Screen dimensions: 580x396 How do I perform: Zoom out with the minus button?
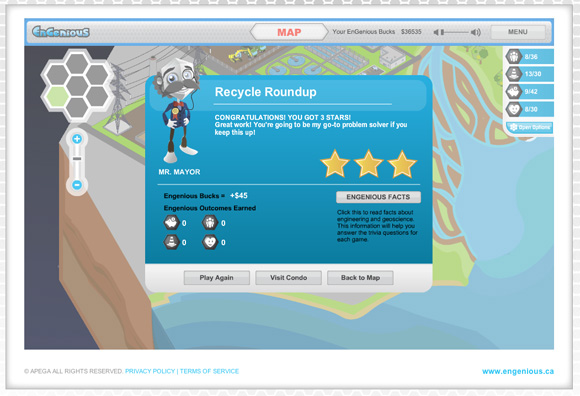pyautogui.click(x=77, y=185)
